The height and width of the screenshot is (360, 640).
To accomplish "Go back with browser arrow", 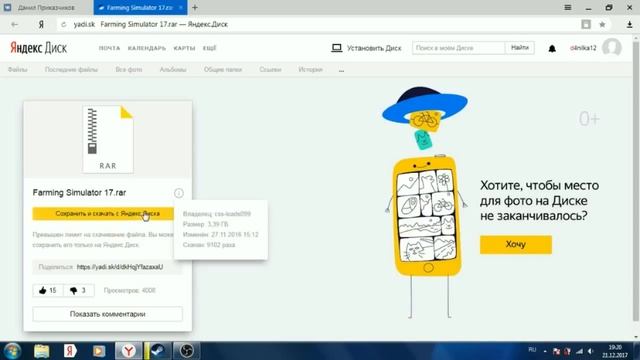I will 15,24.
